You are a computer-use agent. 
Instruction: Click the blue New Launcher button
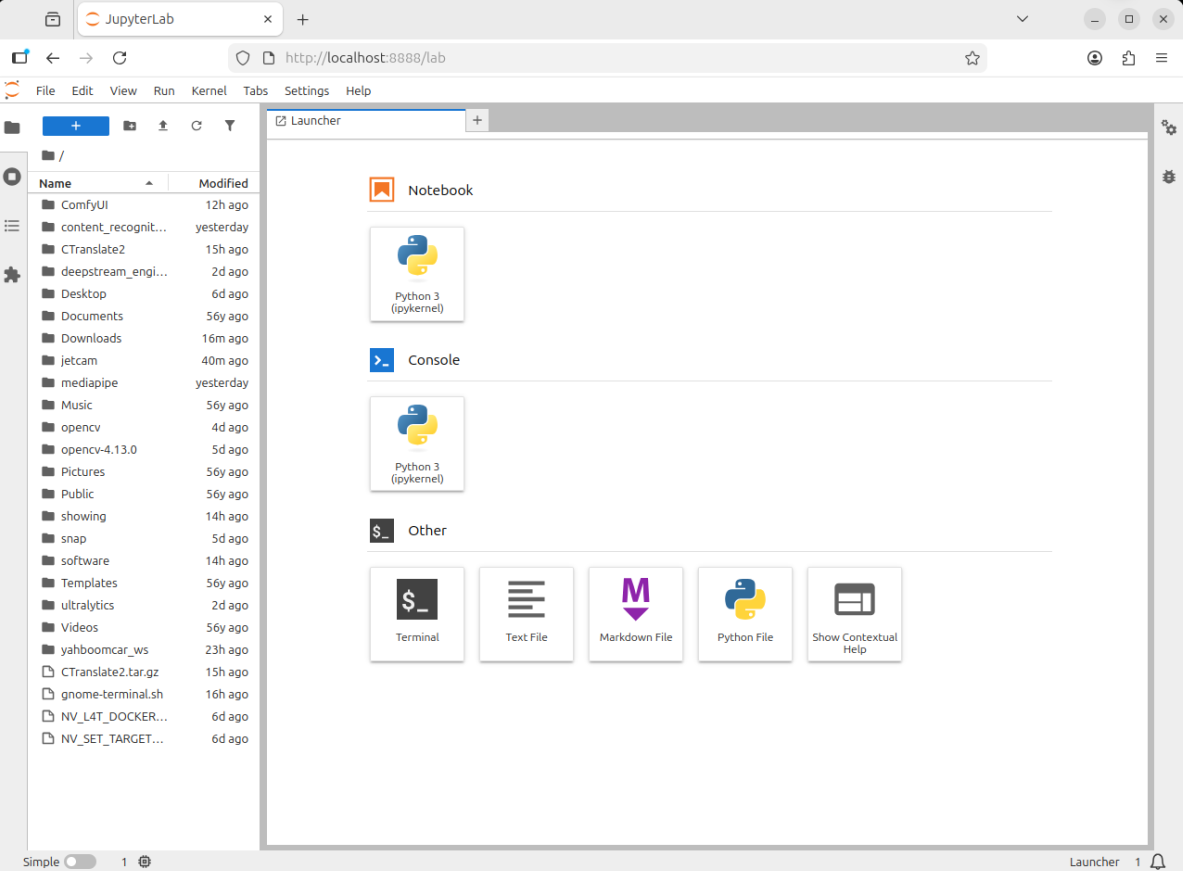point(75,126)
